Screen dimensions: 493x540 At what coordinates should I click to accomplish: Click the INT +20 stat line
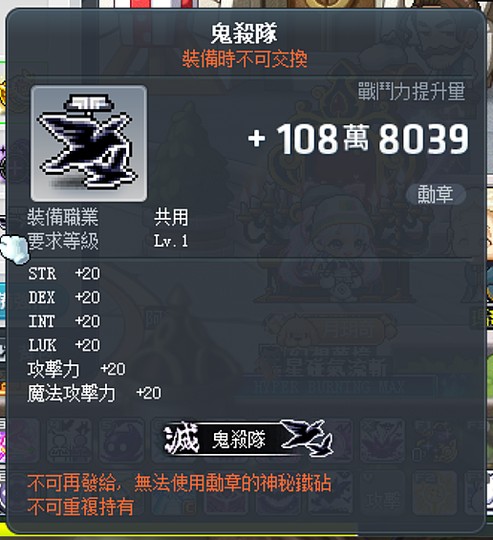pos(64,321)
